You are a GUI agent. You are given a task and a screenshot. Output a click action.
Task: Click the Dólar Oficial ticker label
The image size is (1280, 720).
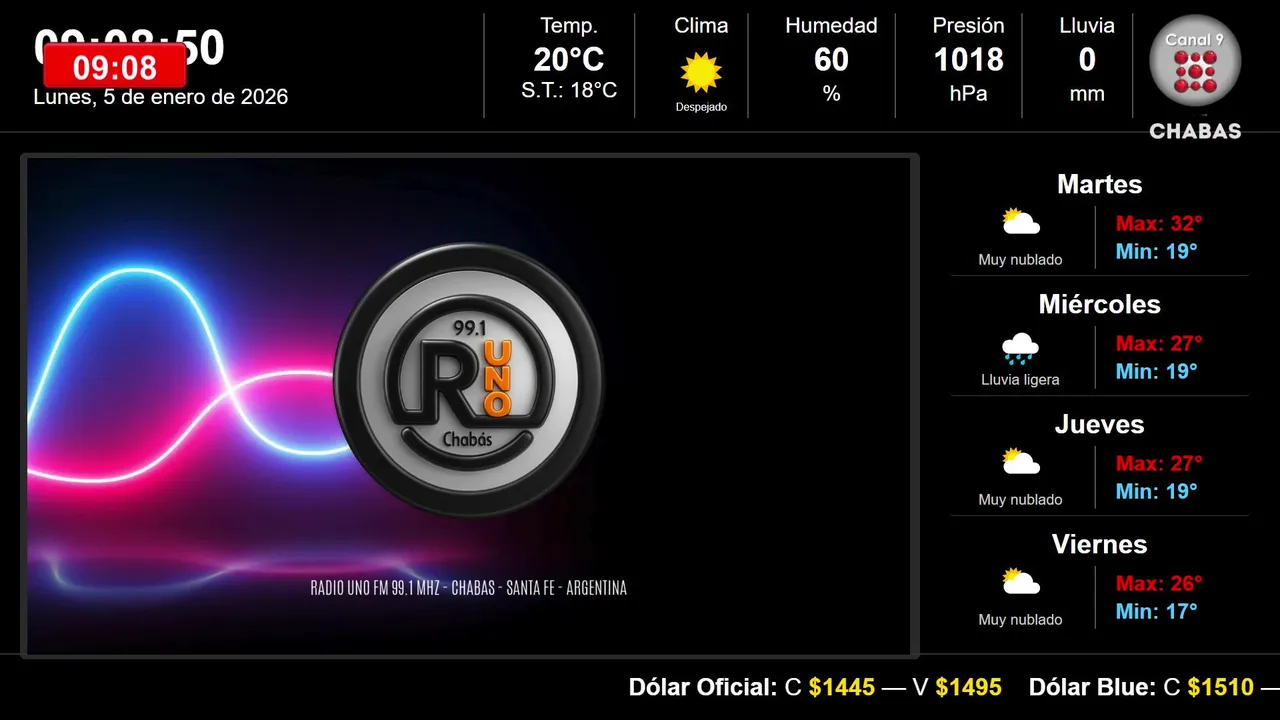703,687
